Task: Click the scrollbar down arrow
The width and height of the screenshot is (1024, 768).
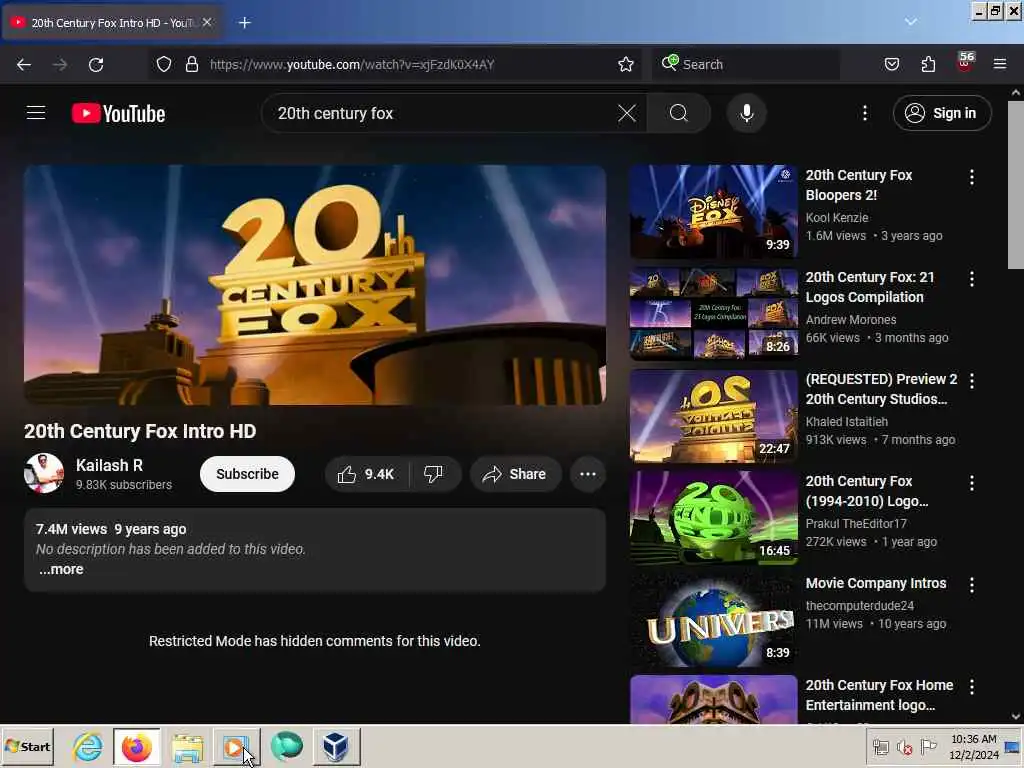Action: [1016, 716]
